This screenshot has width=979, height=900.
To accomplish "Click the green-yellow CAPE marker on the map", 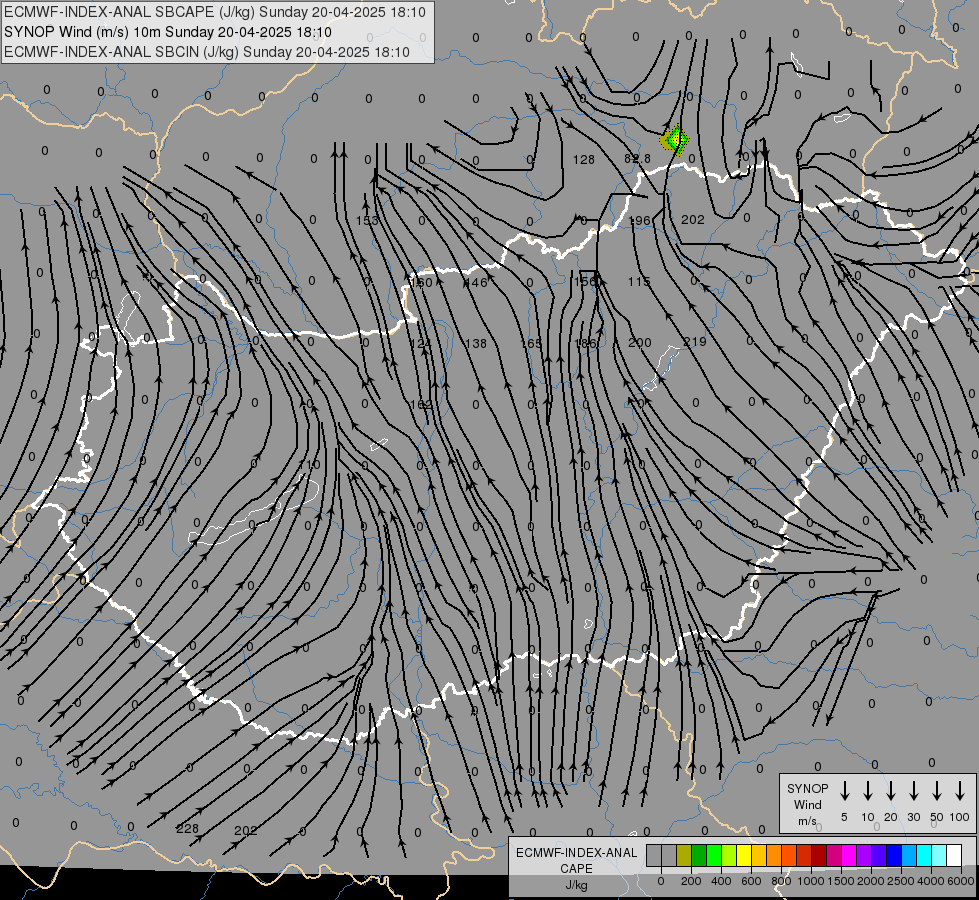I will coord(675,139).
